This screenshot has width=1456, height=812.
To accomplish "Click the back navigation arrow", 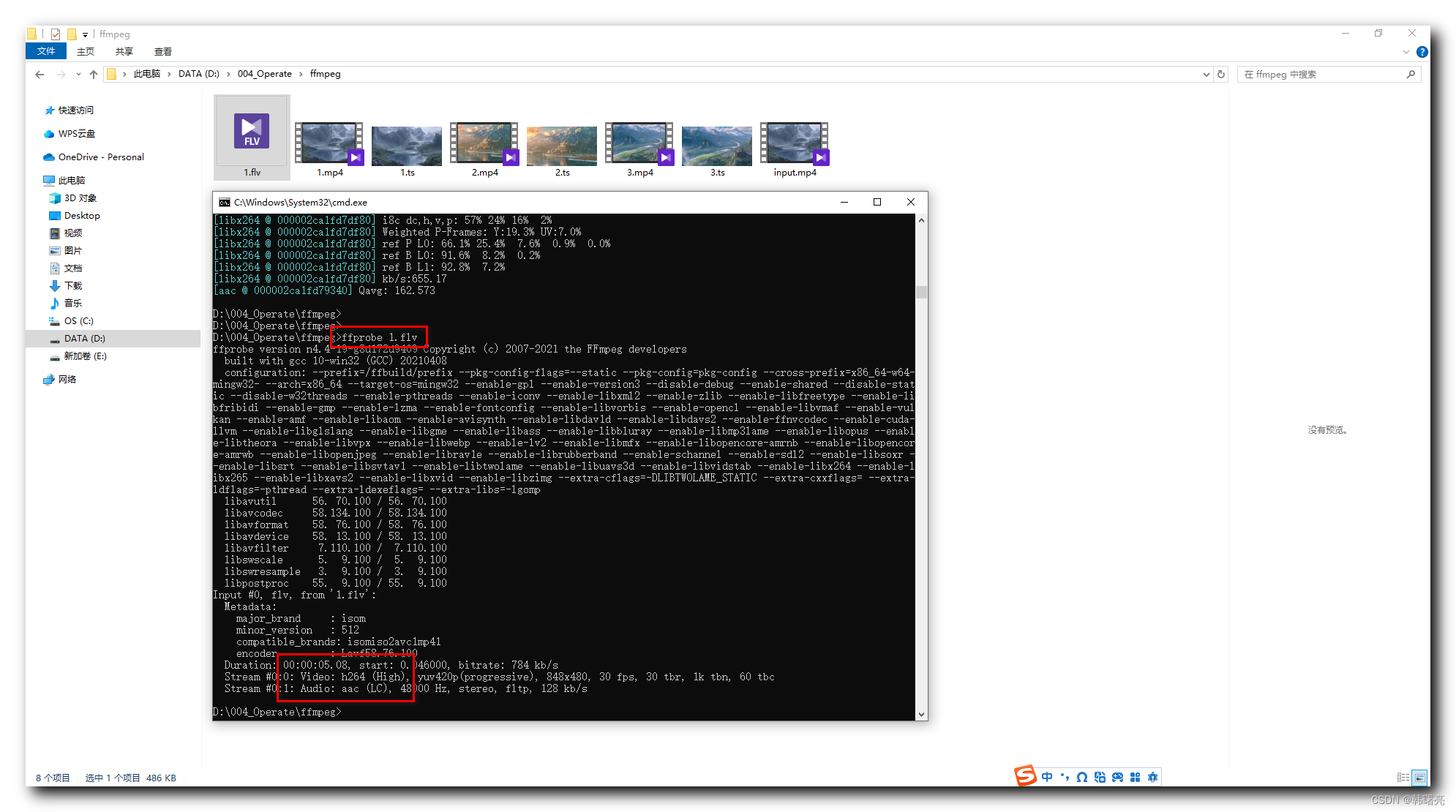I will [40, 74].
